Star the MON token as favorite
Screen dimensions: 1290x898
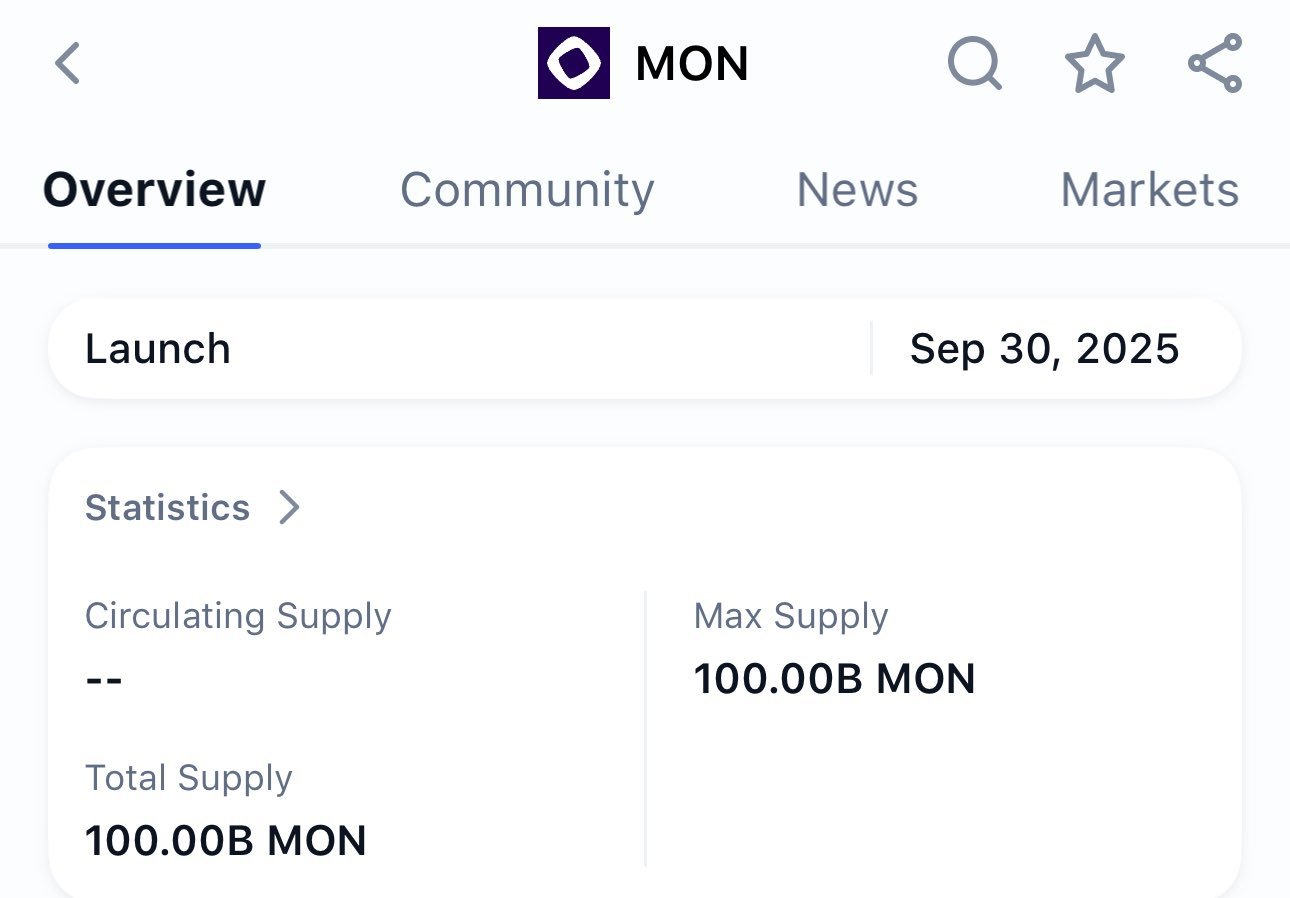coord(1095,63)
